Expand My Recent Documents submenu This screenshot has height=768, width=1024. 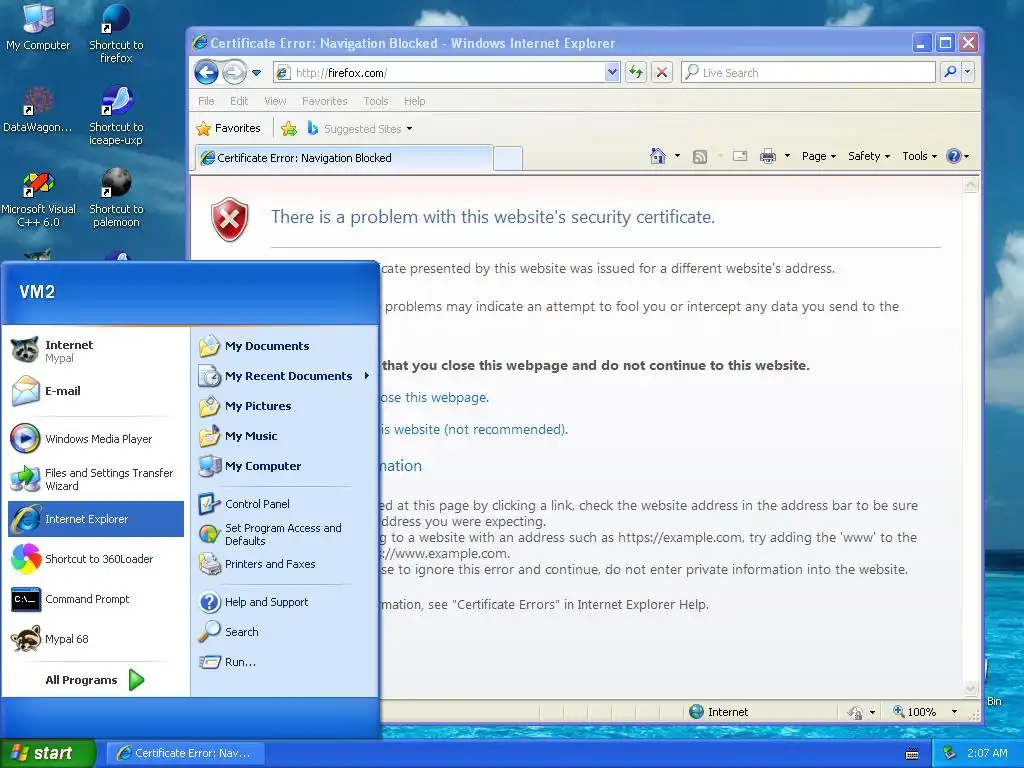tap(285, 376)
